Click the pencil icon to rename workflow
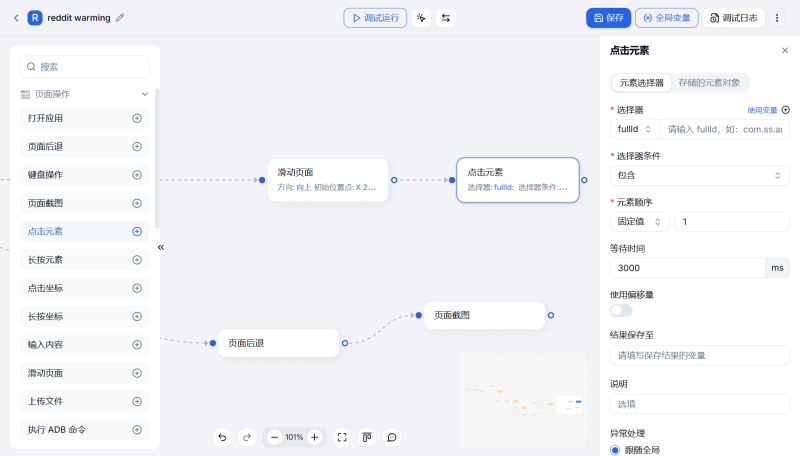This screenshot has width=800, height=456. [121, 17]
